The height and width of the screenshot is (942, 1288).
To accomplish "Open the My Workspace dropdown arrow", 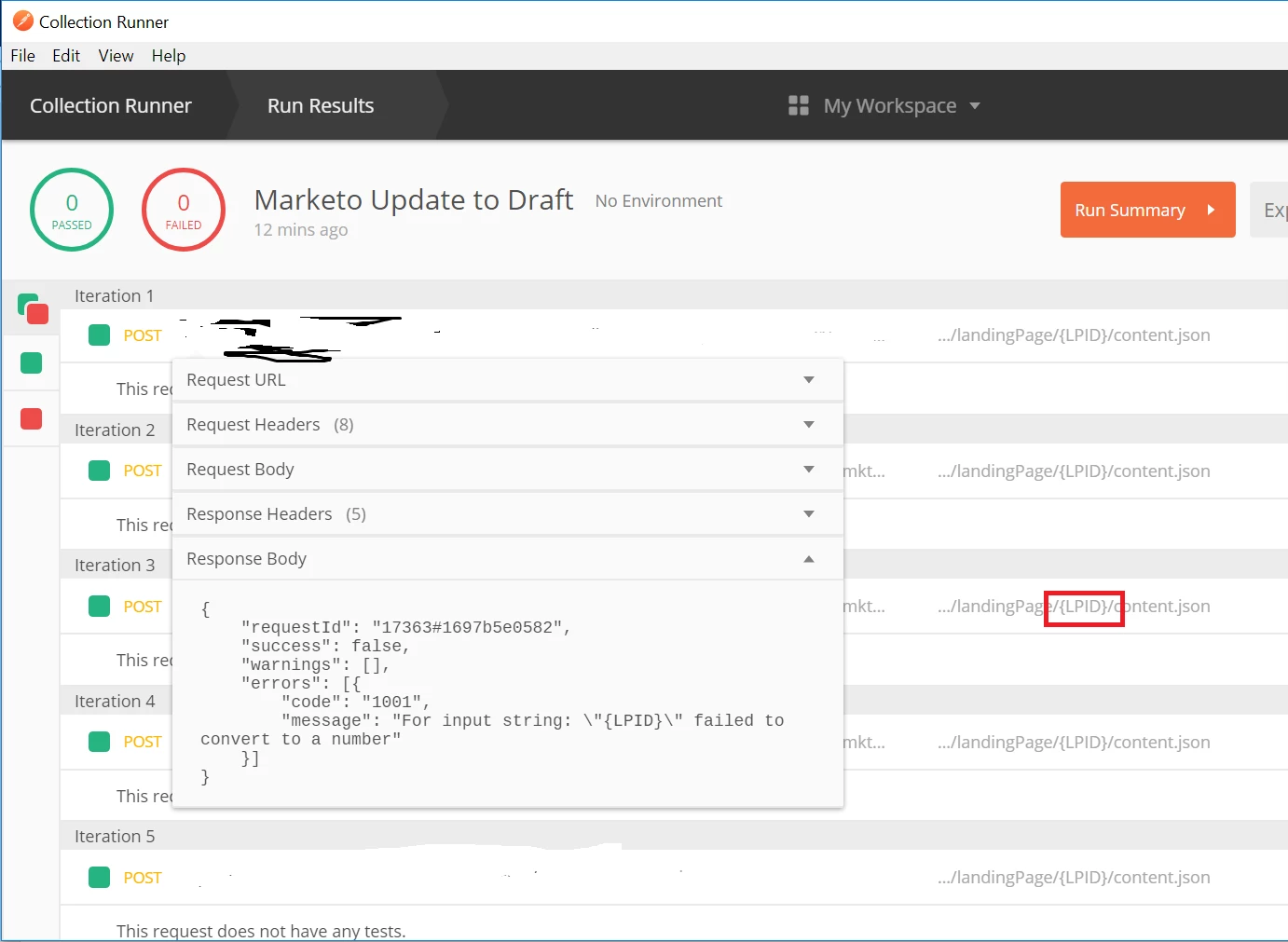I will coord(975,106).
